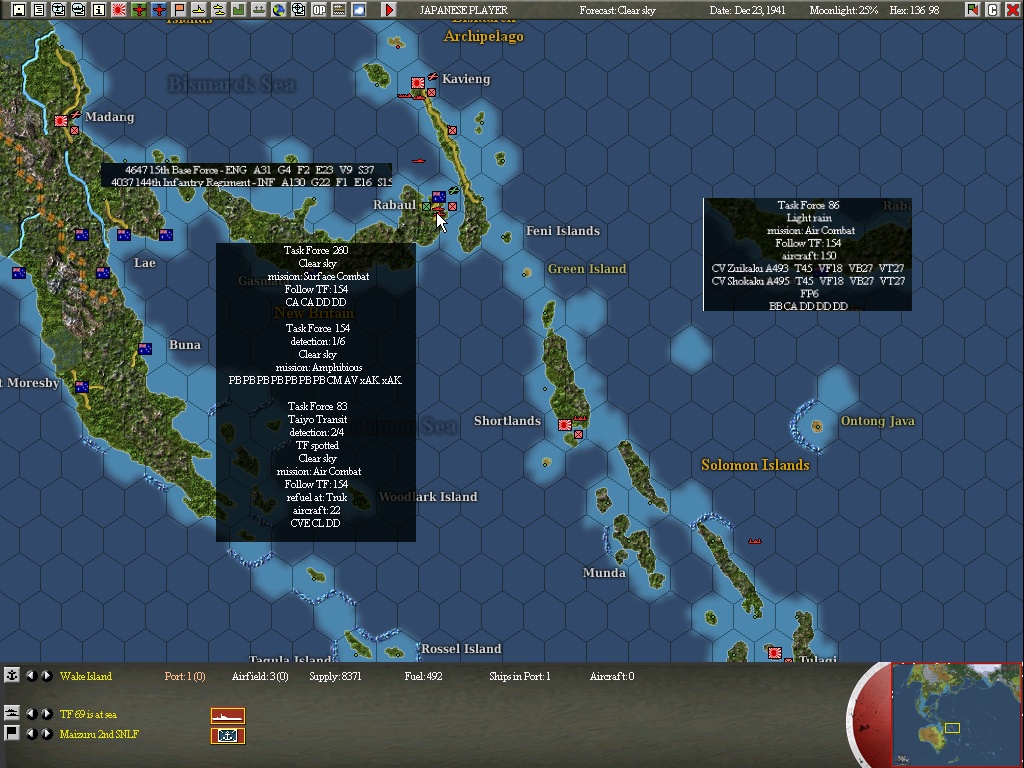Select the red task force near Solomon Islands
The height and width of the screenshot is (768, 1024).
[755, 541]
